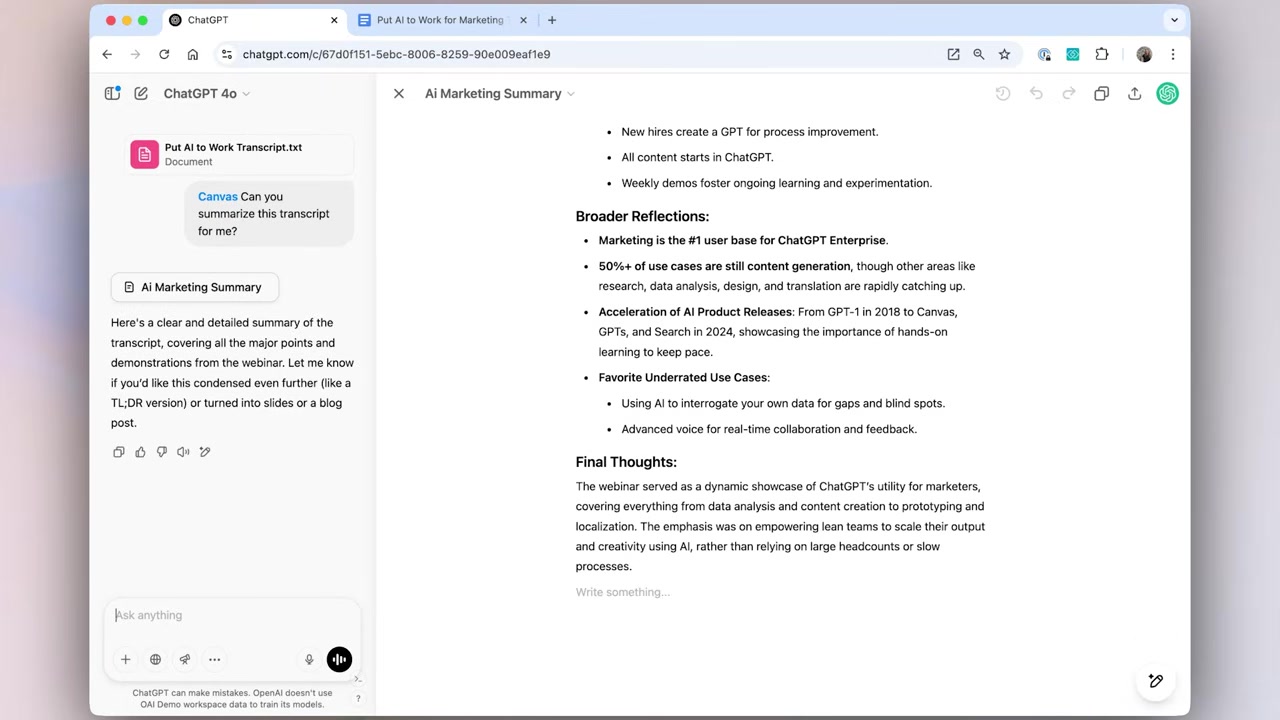Bookmark this page with the star
This screenshot has width=1280, height=720.
[x=1004, y=54]
